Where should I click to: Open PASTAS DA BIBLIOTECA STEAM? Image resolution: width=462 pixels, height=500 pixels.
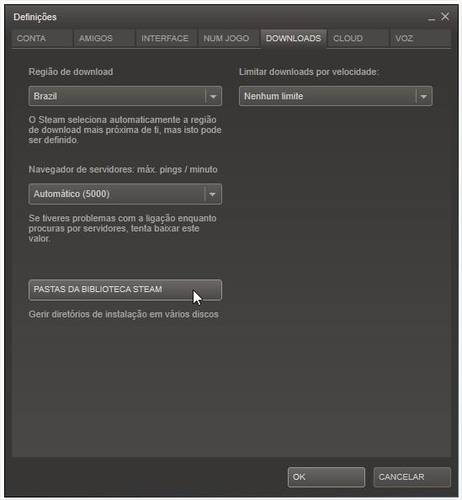pyautogui.click(x=125, y=290)
